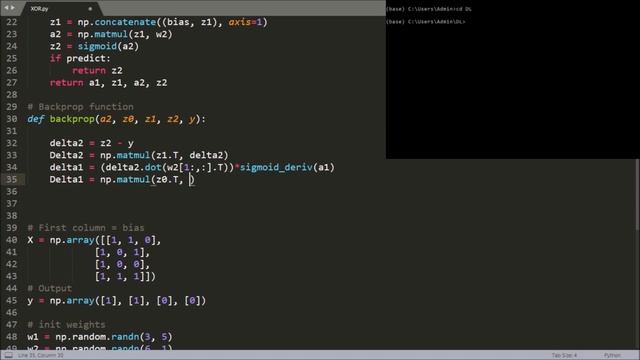
Task: Click the previous-tab left arrow
Action: pos(6,8)
